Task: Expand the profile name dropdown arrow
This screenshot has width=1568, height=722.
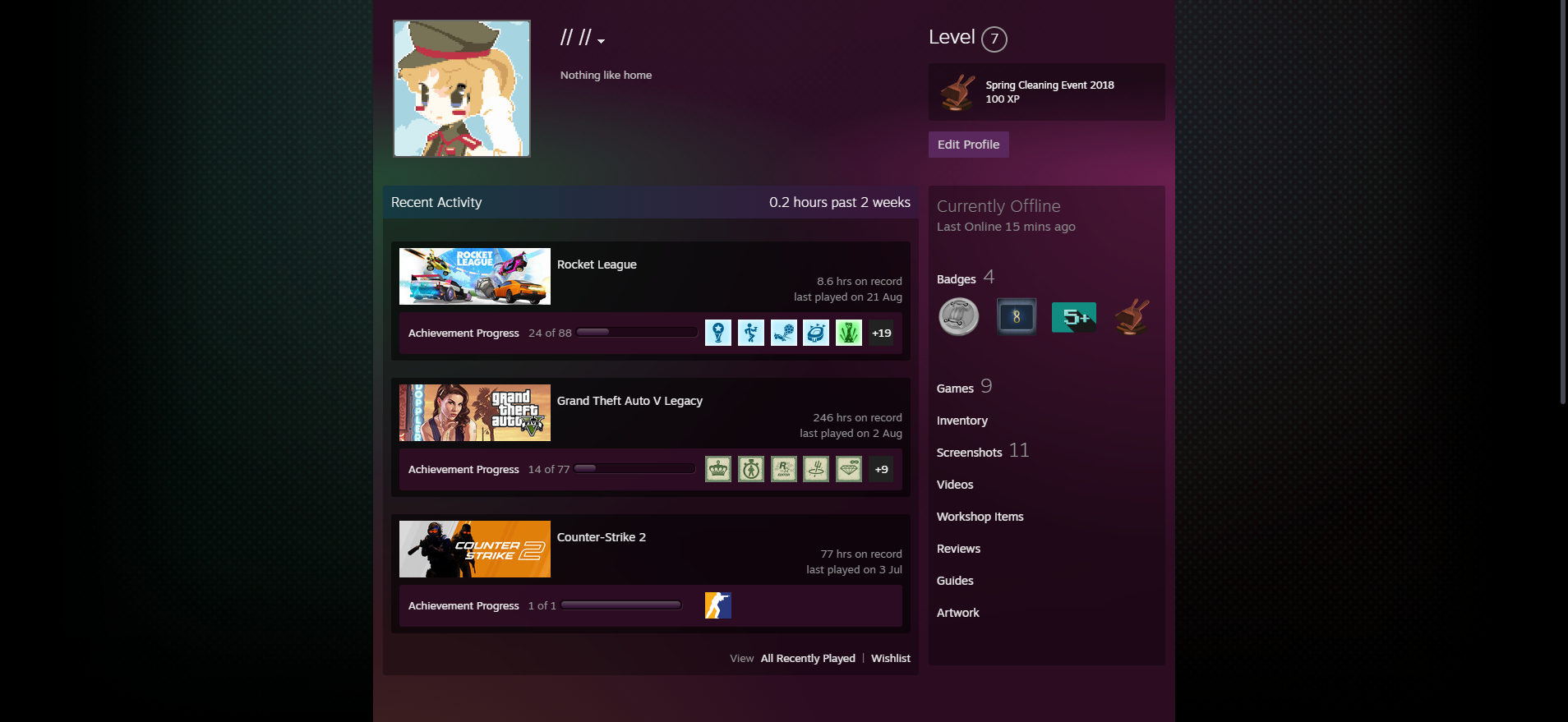Action: coord(602,41)
